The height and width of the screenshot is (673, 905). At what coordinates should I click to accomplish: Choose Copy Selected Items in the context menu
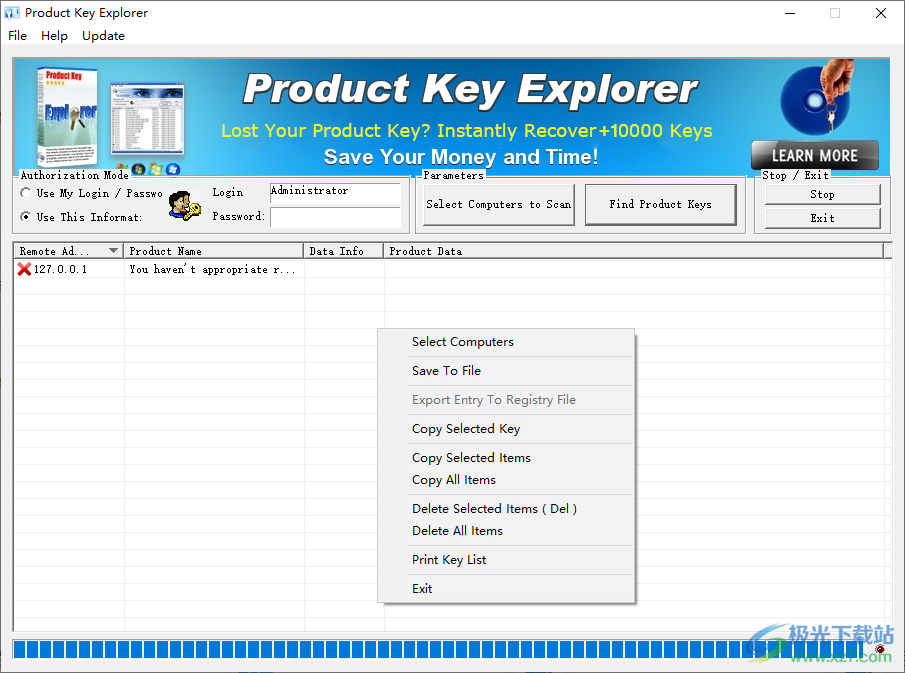tap(506, 458)
